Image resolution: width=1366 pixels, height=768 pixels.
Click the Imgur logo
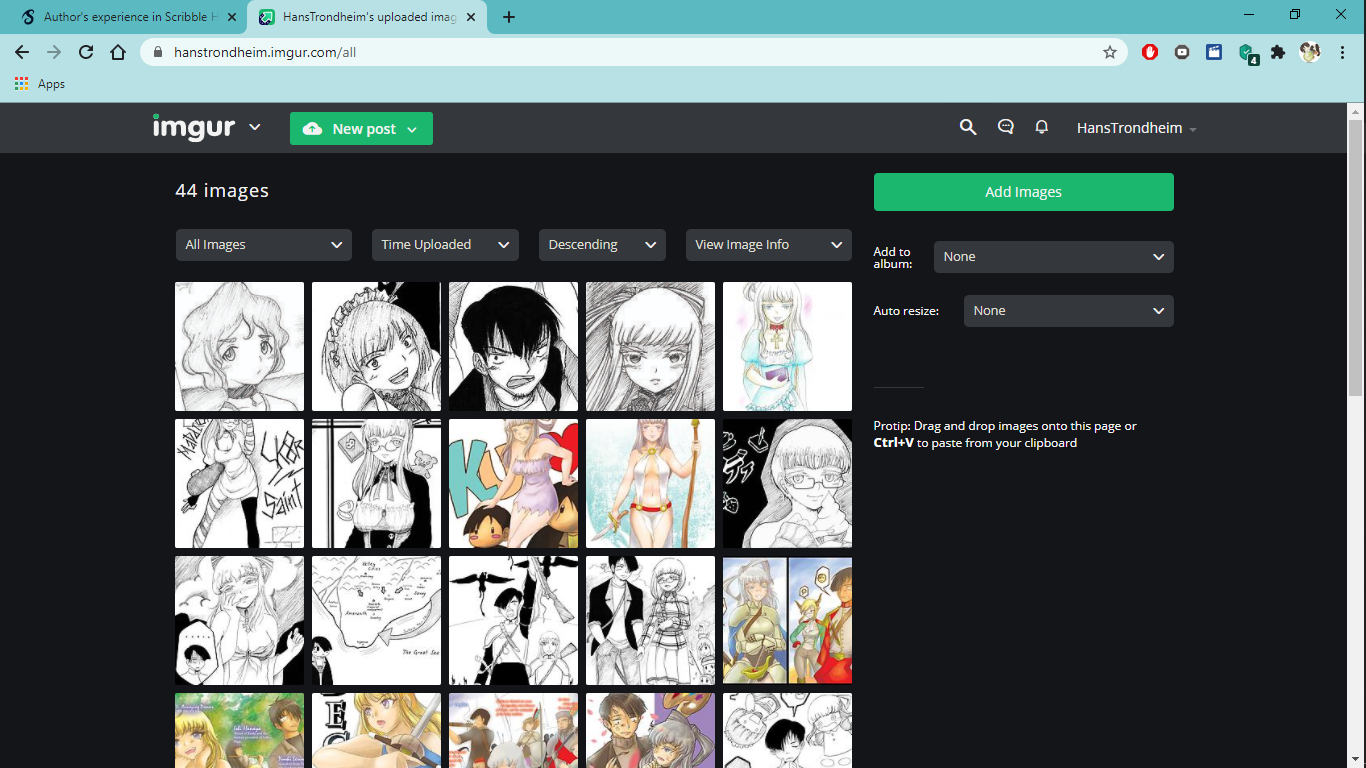(194, 128)
